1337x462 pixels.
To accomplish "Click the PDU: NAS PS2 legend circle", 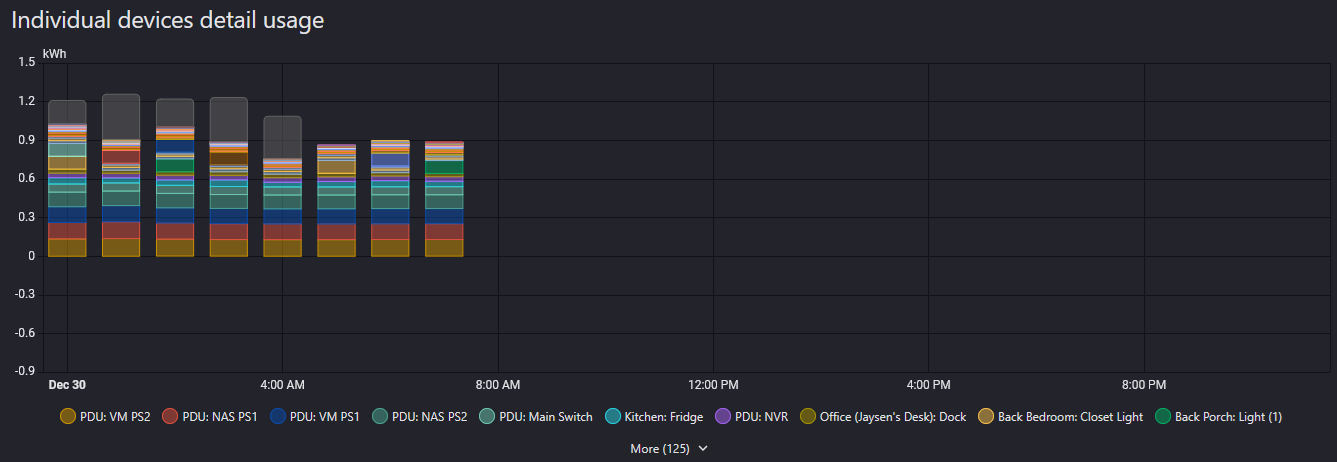I will pos(380,416).
